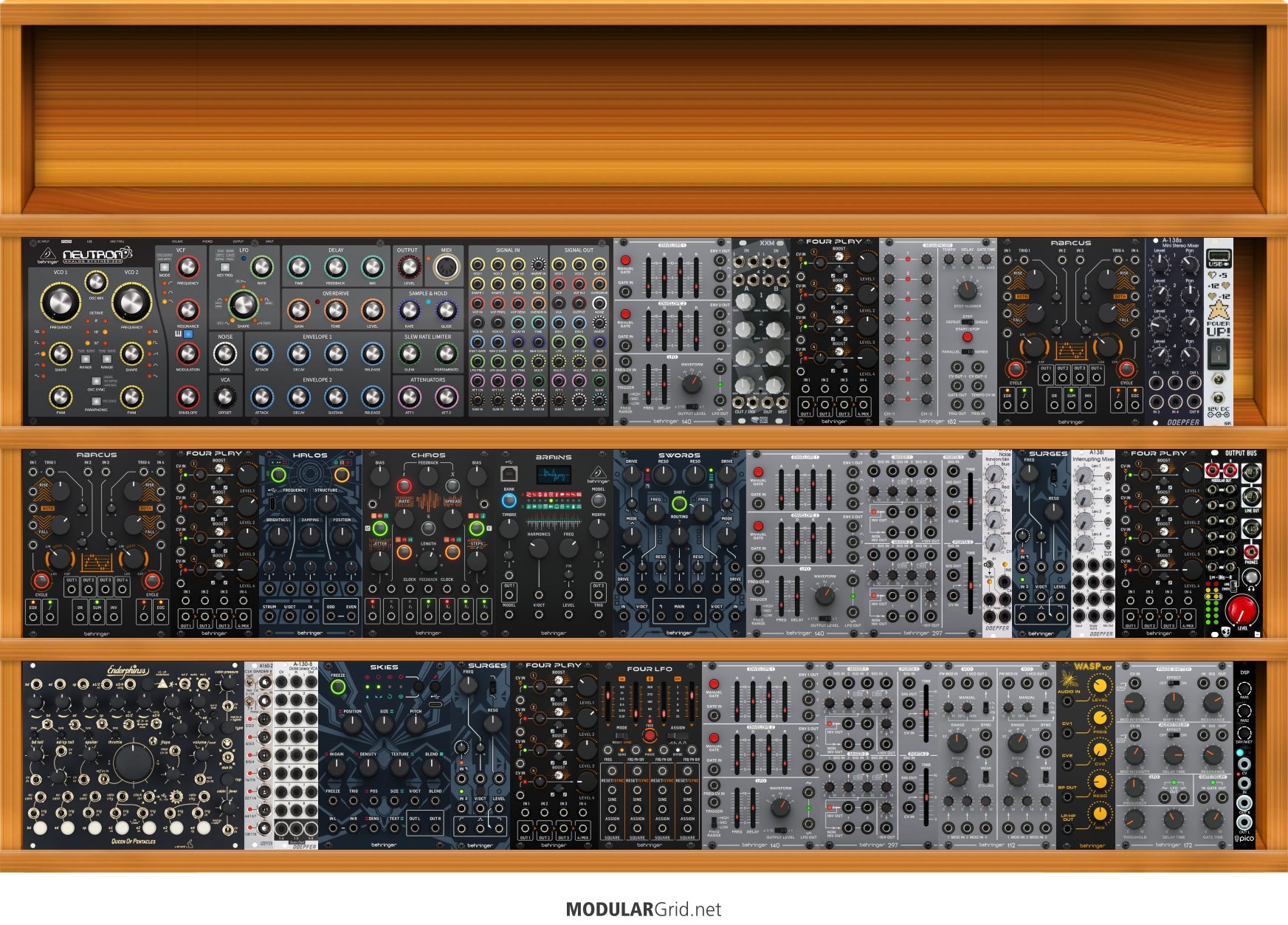
Task: Flip the rocker power switch on the Power Up! module
Action: (1218, 354)
